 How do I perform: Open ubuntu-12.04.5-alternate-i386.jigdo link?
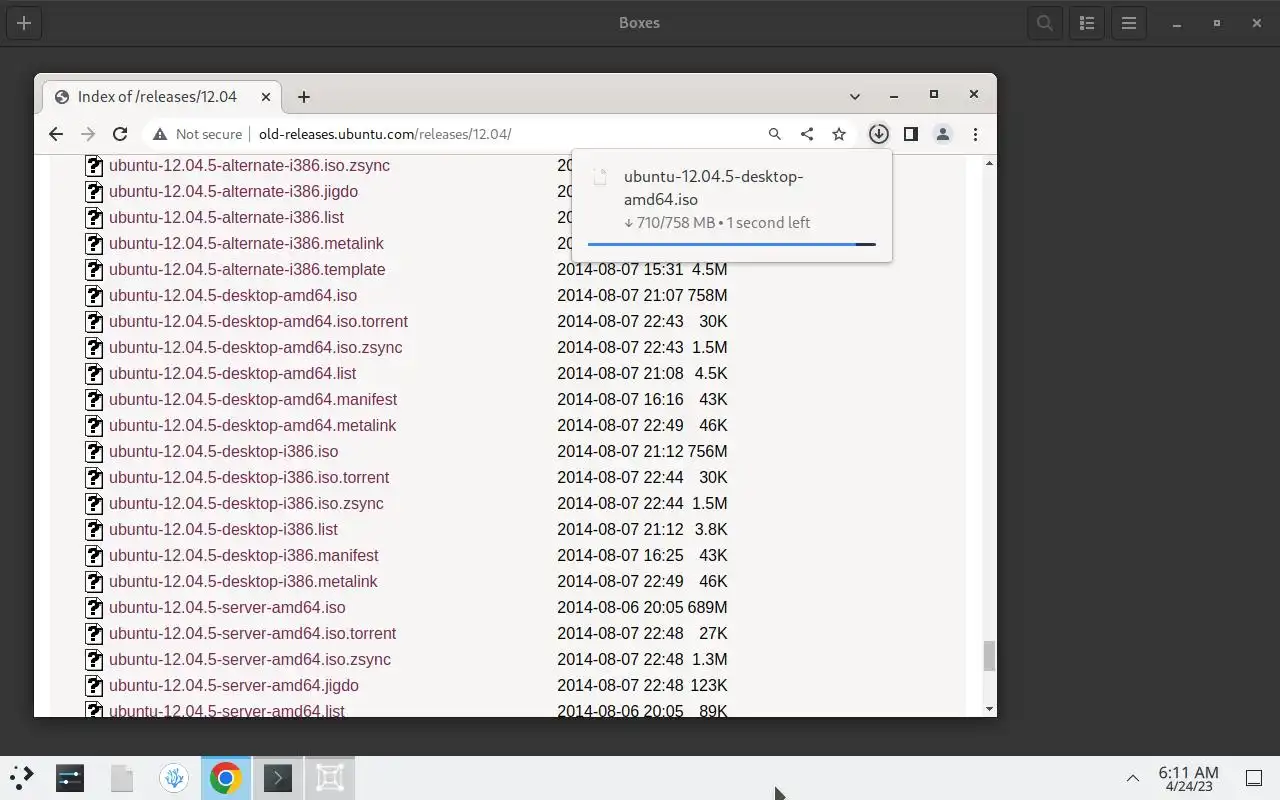point(233,192)
